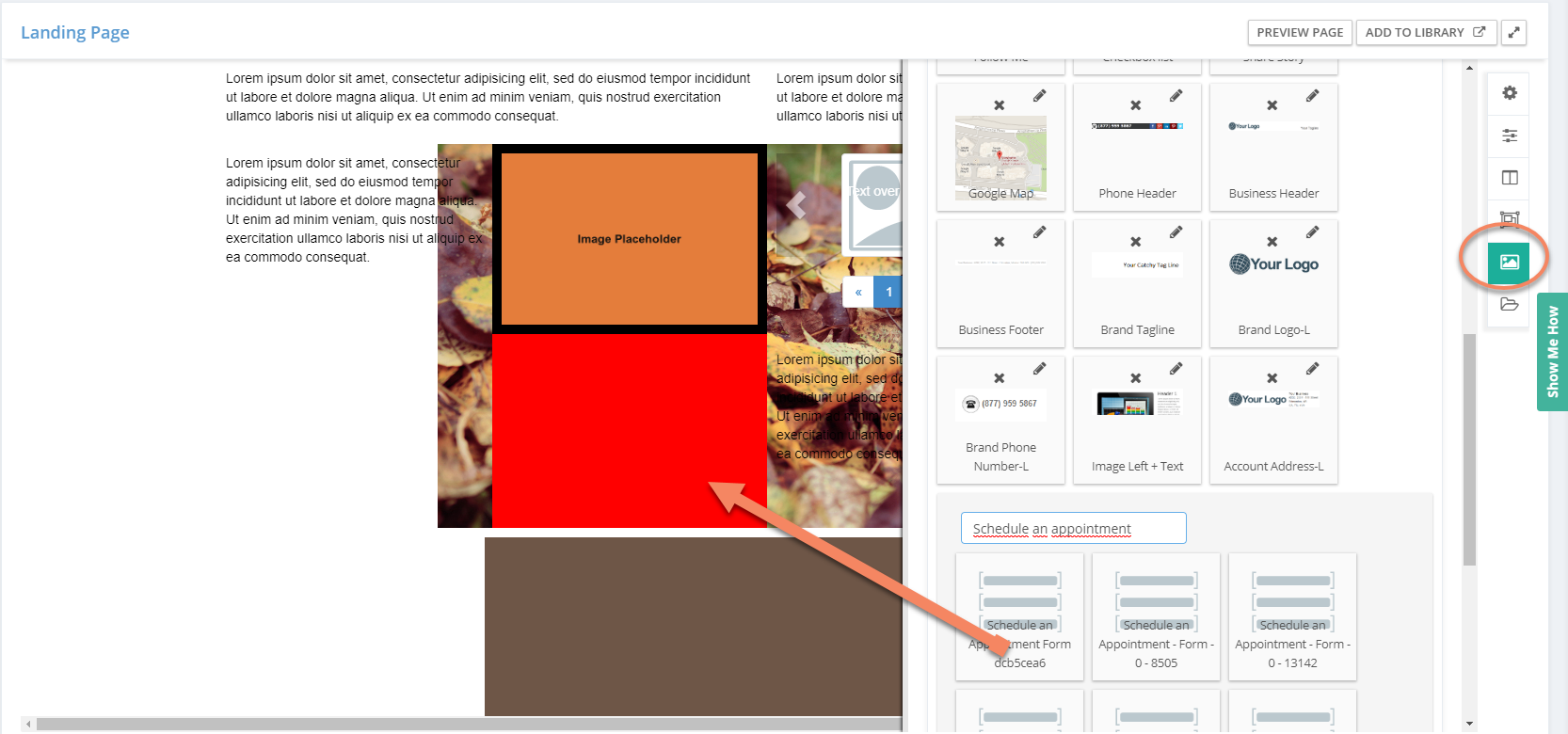Select the Business Header thumbnail
This screenshot has width=1568, height=734.
coord(1273,126)
